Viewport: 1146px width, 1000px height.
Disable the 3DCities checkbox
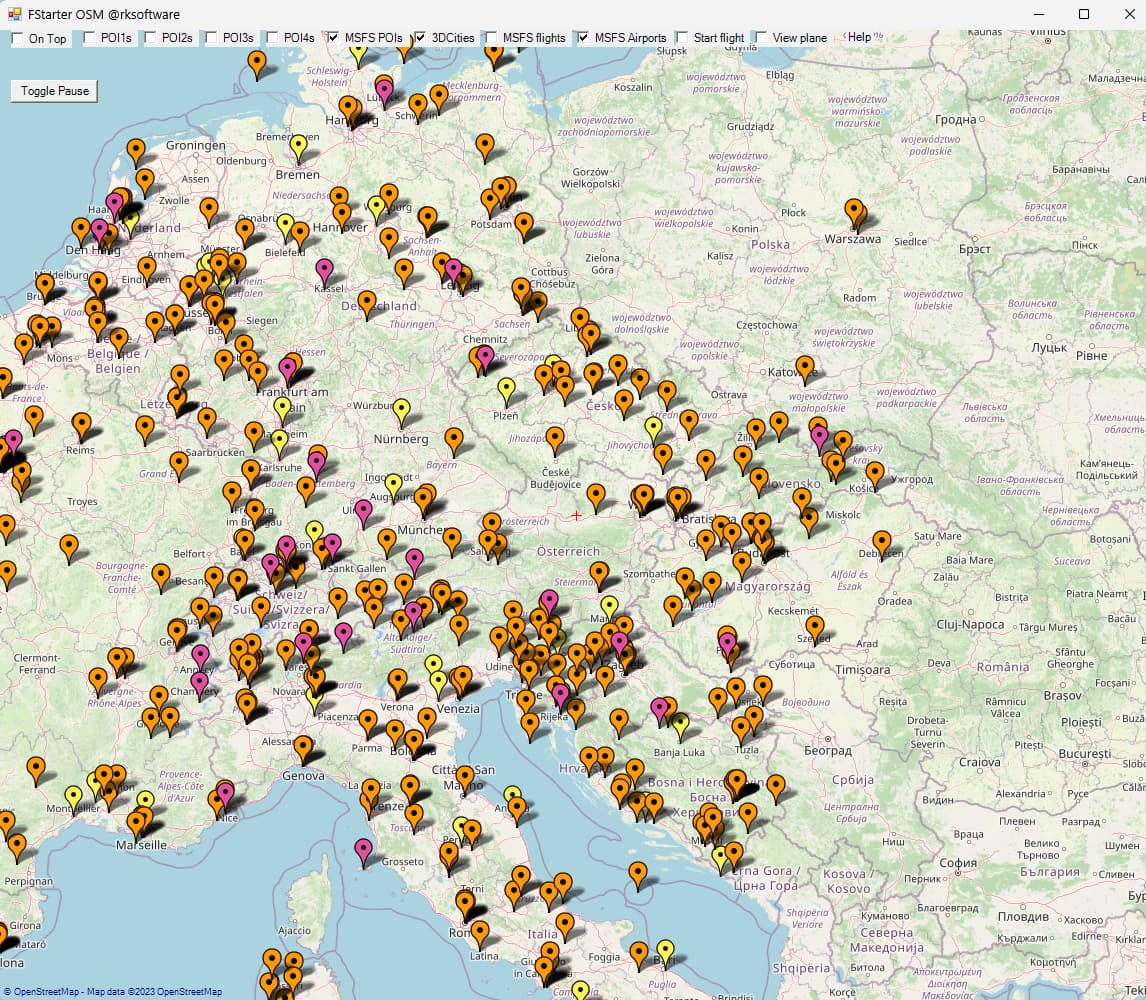(420, 38)
